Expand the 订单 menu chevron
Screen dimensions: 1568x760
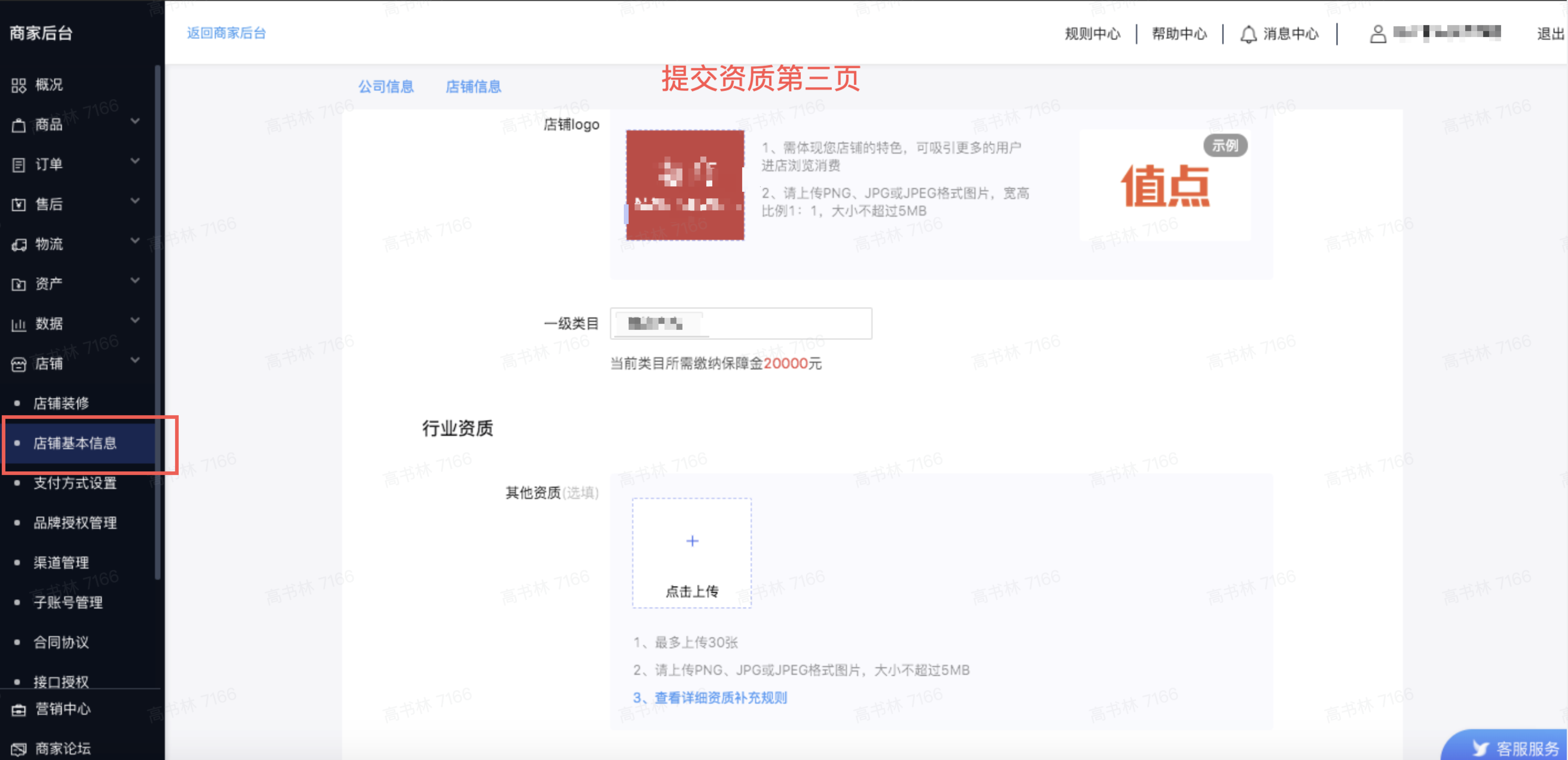click(135, 161)
